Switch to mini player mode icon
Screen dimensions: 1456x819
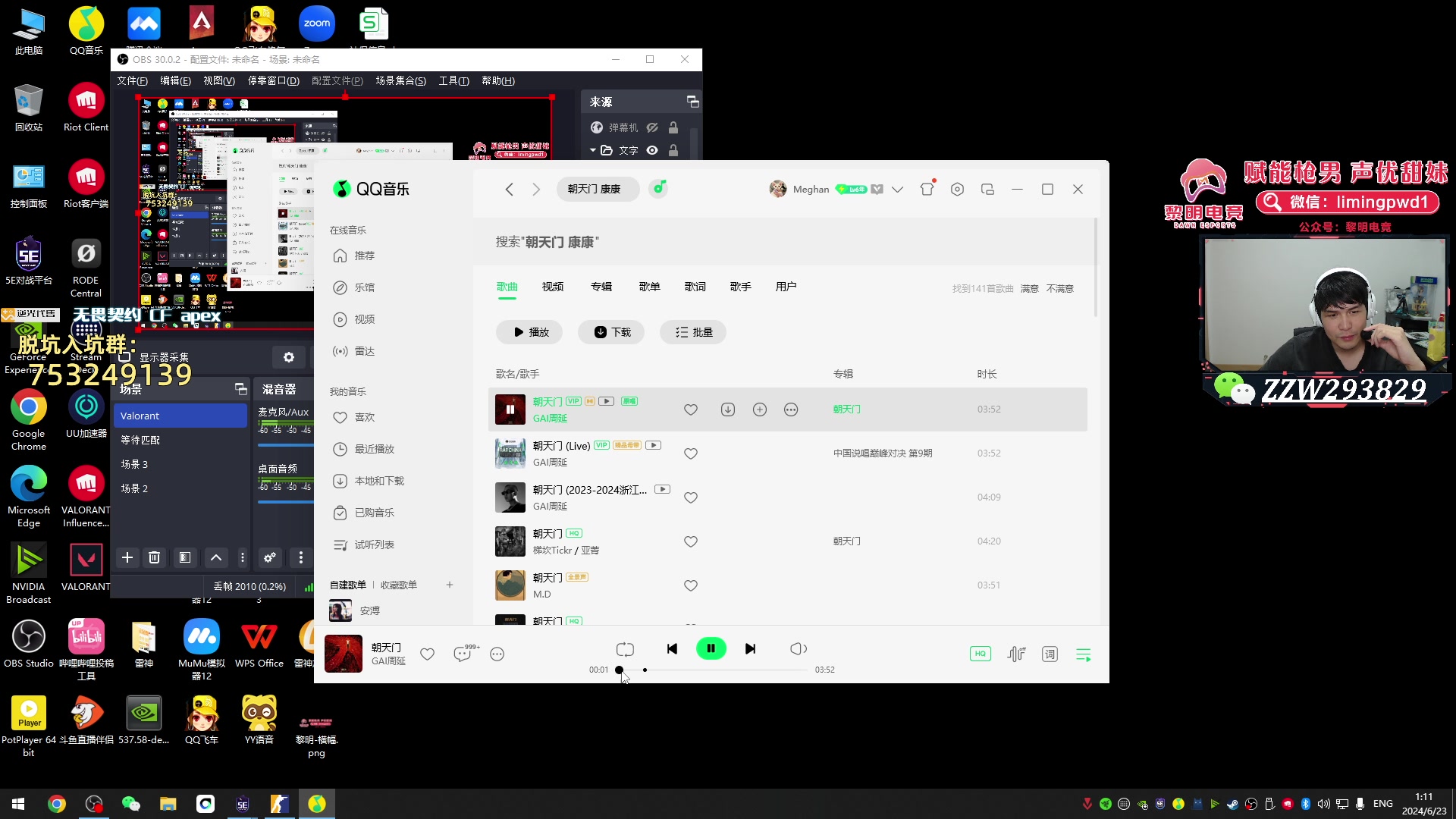pos(987,190)
